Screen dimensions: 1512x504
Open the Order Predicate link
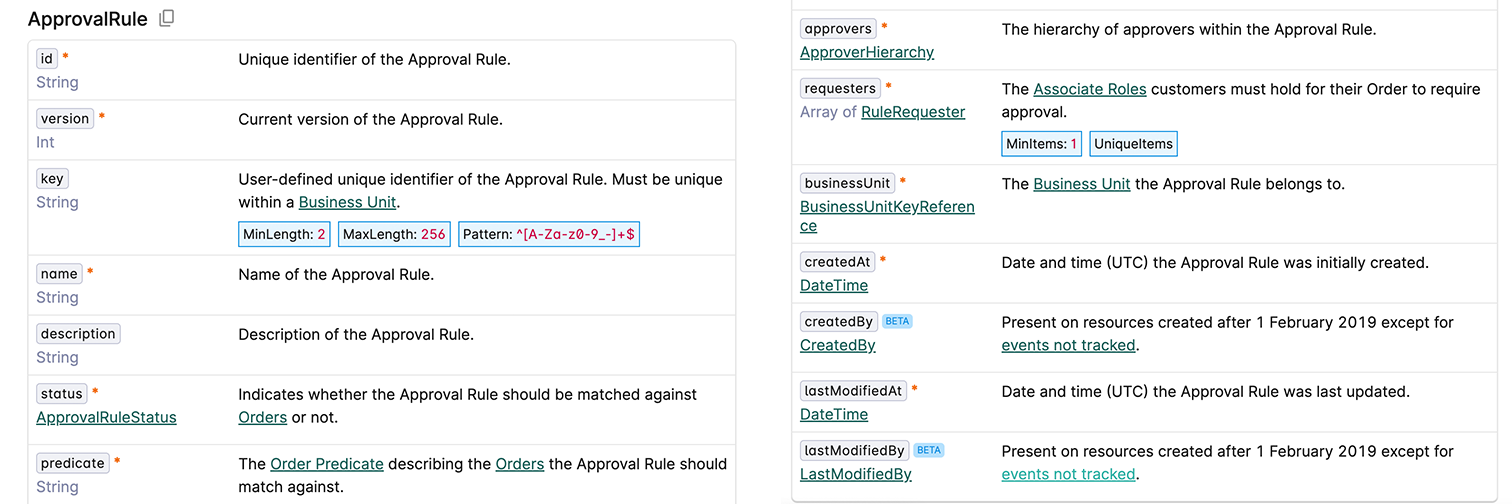tap(327, 464)
